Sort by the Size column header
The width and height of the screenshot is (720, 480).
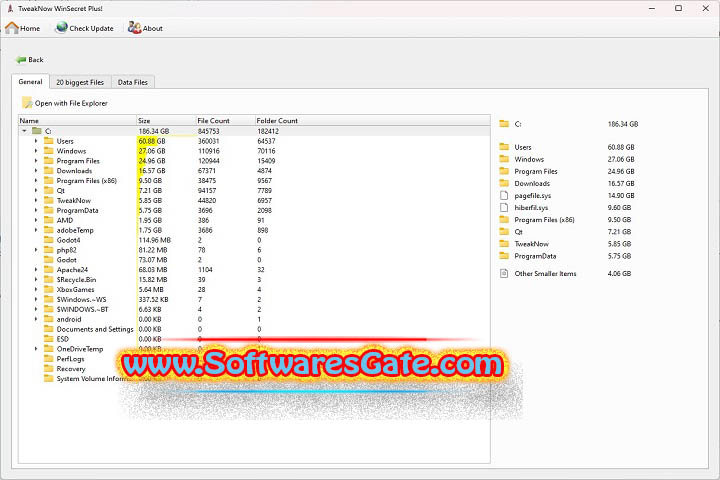[x=166, y=120]
